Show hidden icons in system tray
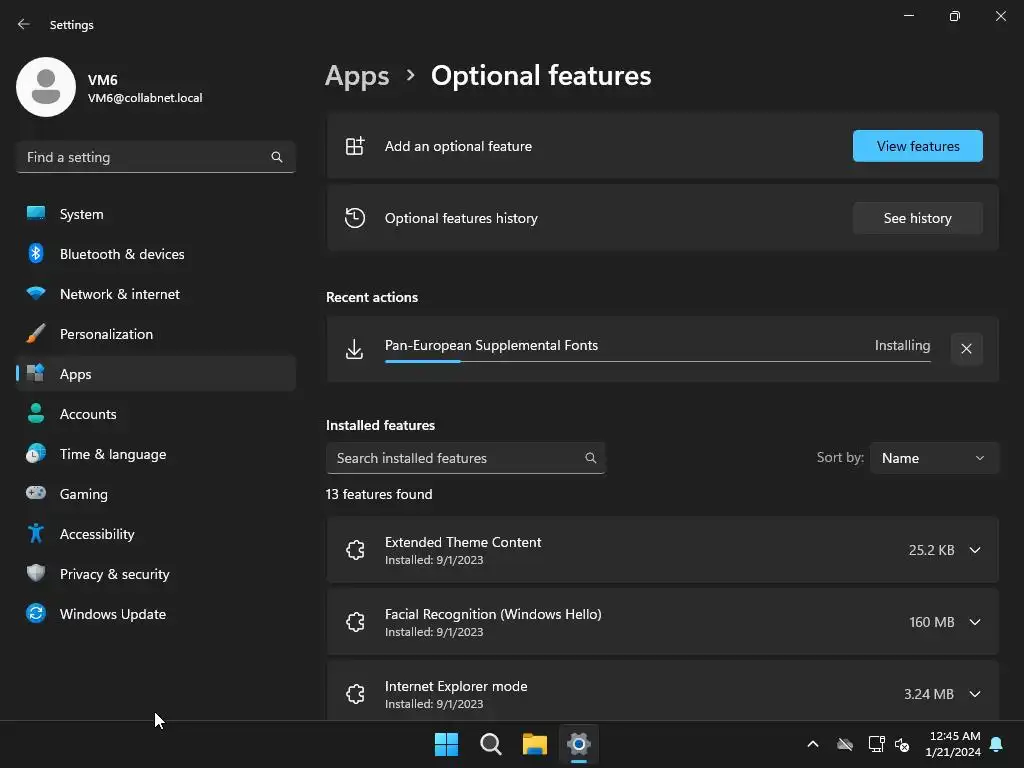Image resolution: width=1024 pixels, height=768 pixels. pyautogui.click(x=813, y=744)
